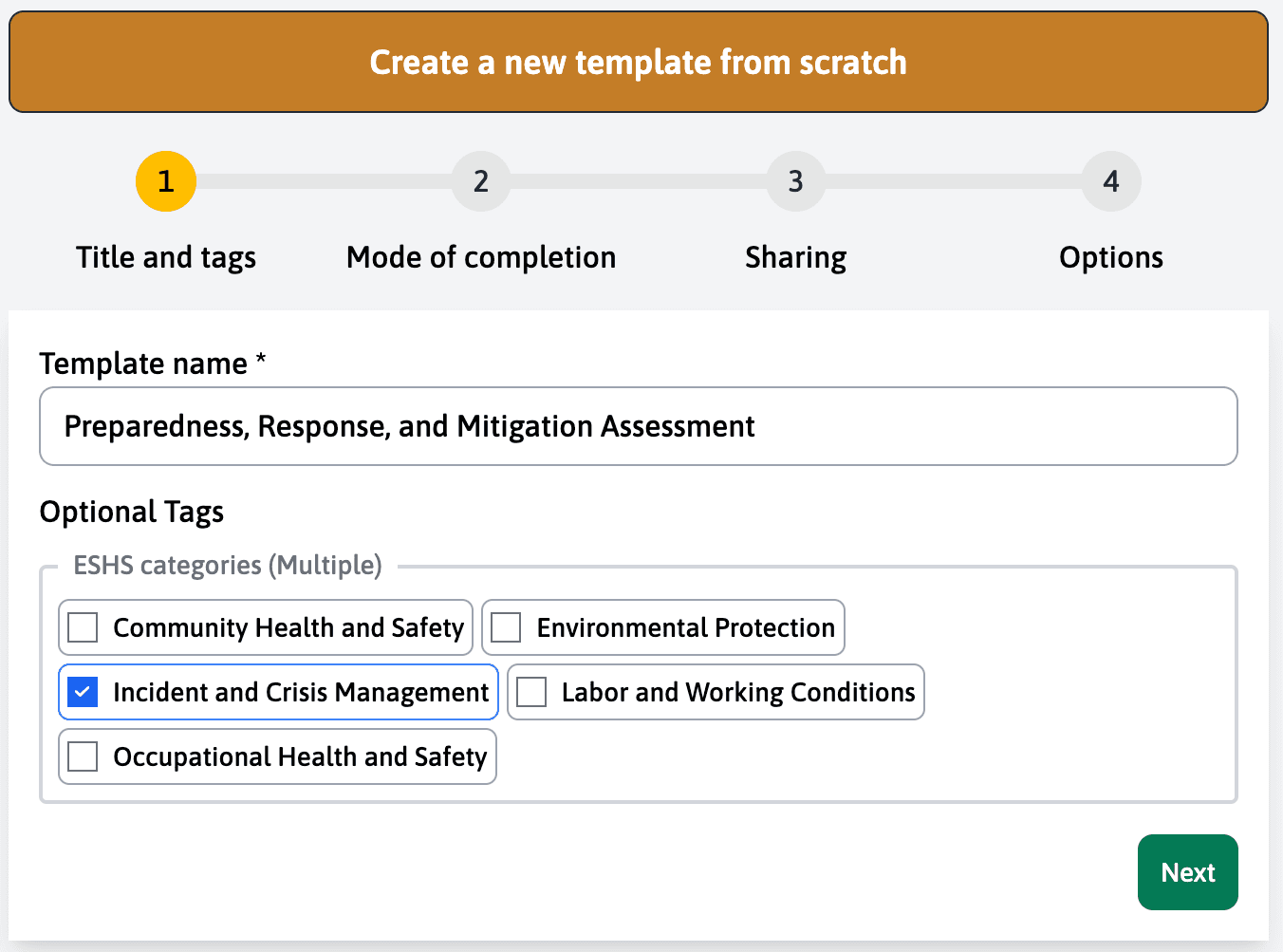Check the Community Health and Safety checkbox

84,627
